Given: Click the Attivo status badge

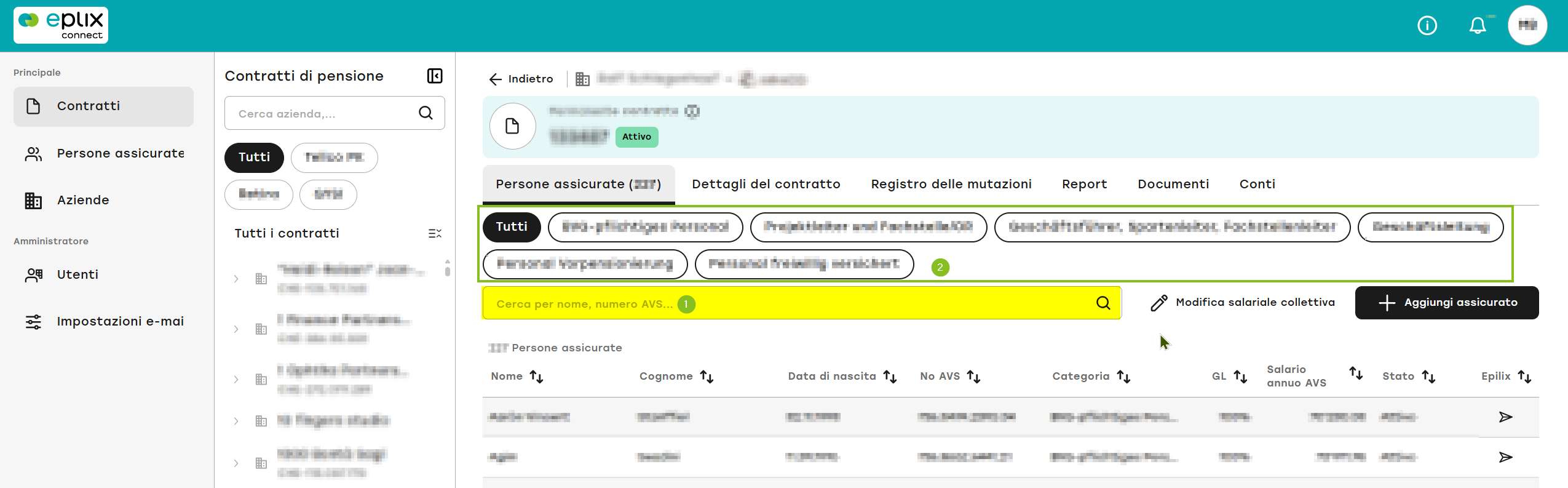Looking at the screenshot, I should click(636, 137).
